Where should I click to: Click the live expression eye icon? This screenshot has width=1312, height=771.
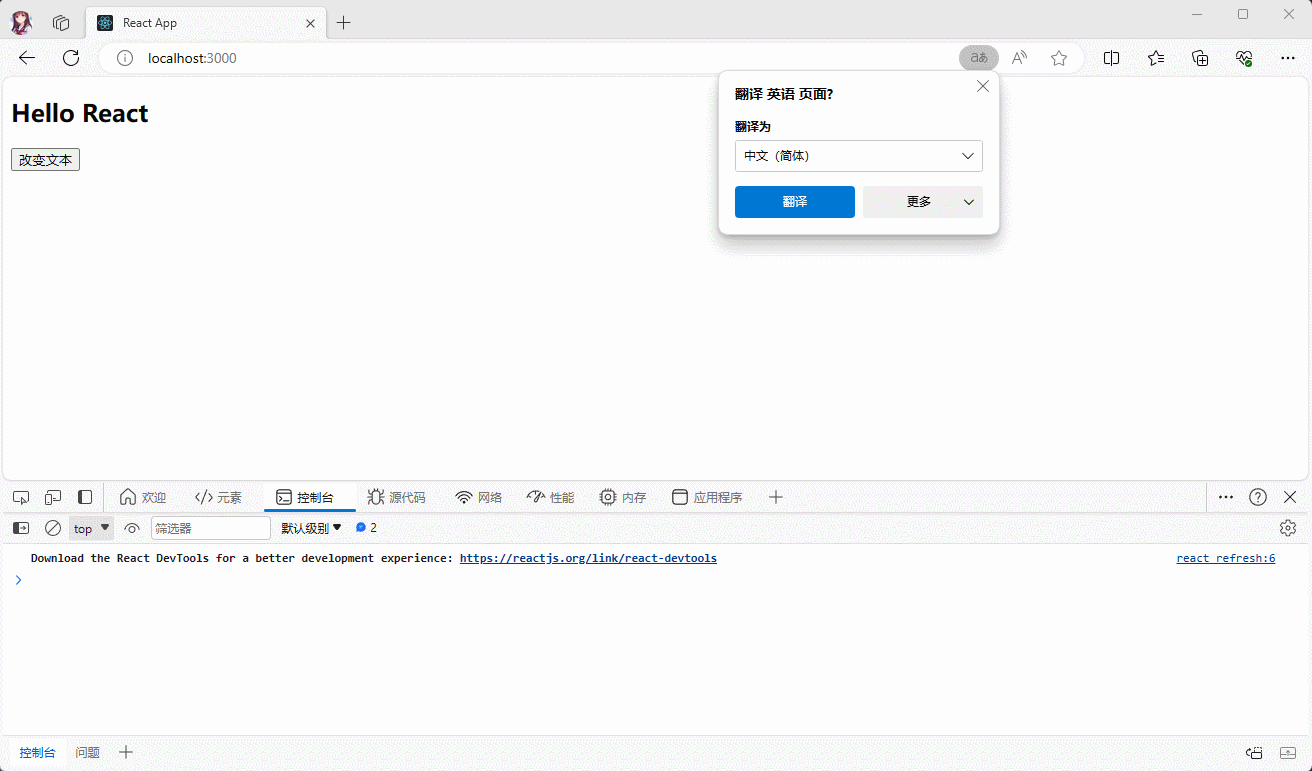point(132,528)
